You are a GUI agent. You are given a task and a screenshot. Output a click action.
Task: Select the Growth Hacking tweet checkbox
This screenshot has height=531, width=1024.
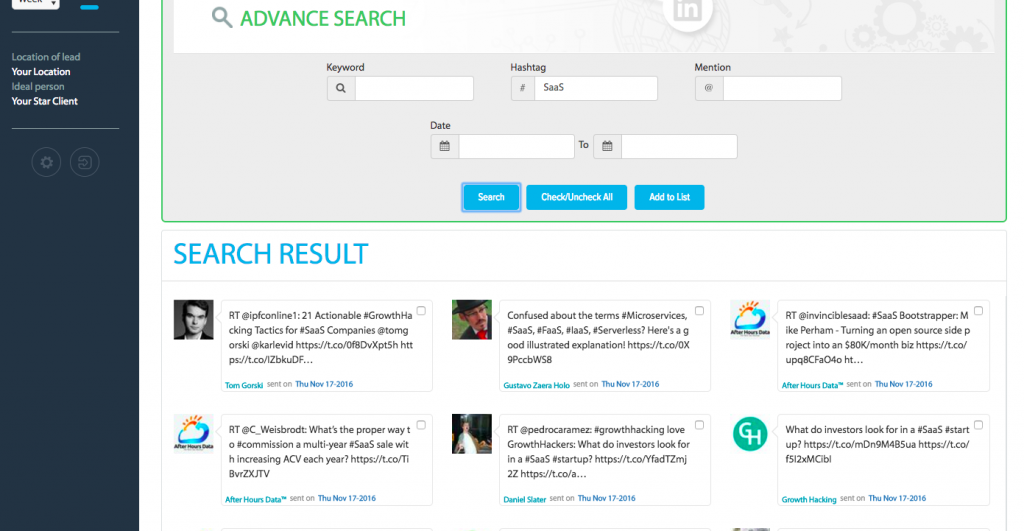(978, 425)
